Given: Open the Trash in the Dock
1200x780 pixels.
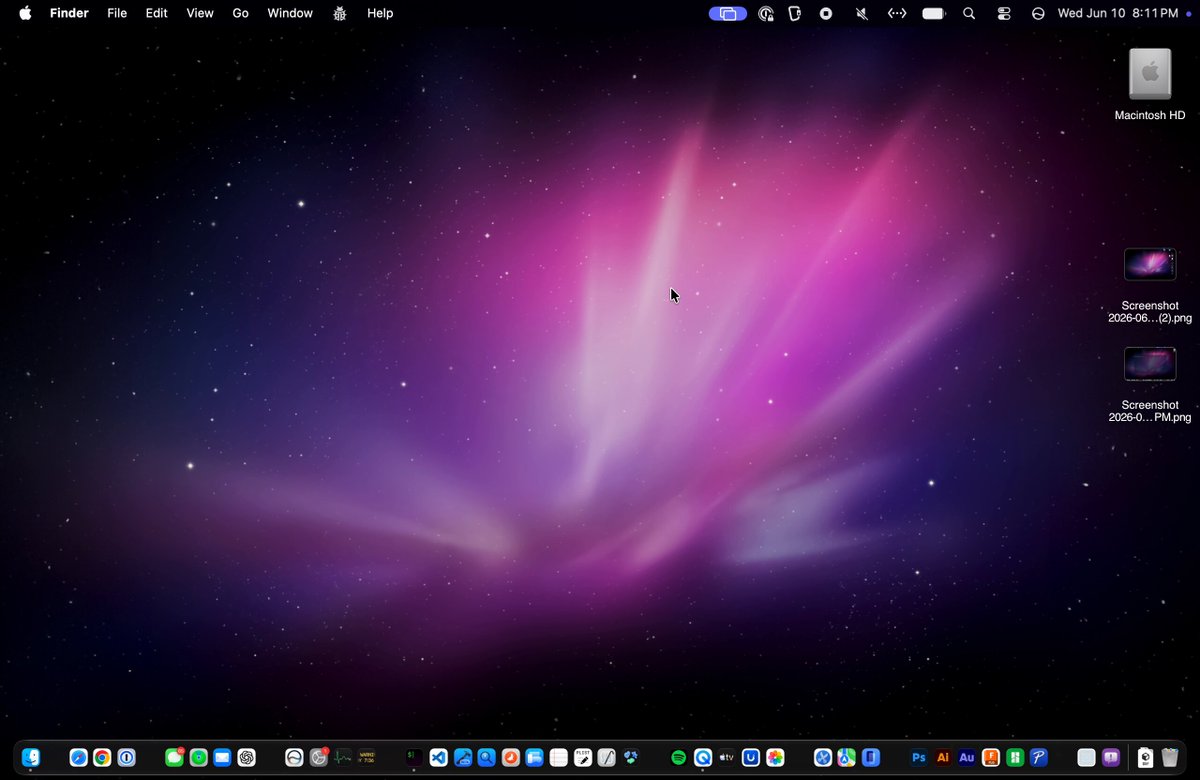Looking at the screenshot, I should pos(1170,758).
